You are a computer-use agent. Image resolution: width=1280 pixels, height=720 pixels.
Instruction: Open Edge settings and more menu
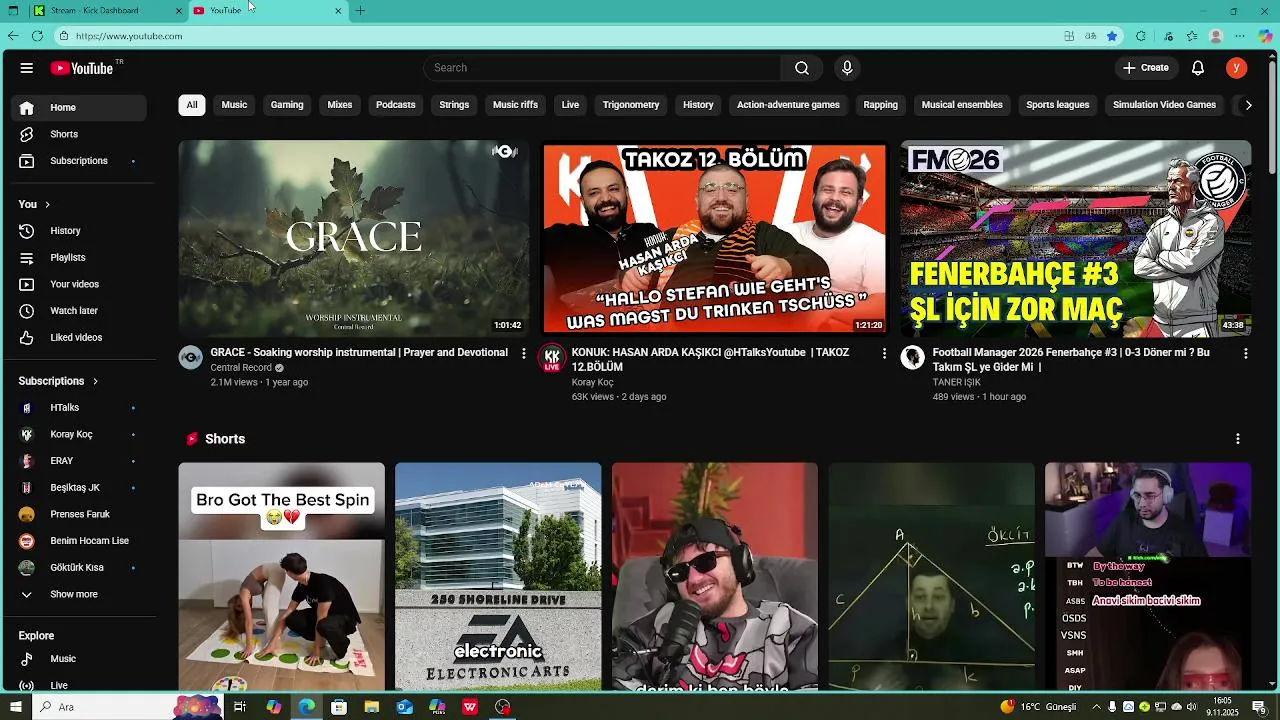click(1240, 36)
